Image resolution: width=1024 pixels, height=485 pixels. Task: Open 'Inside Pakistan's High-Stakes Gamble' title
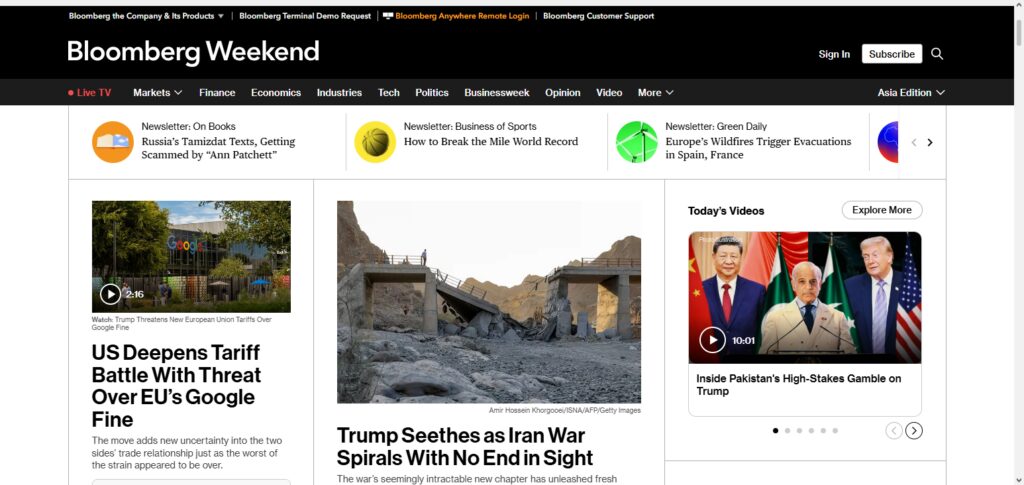pos(799,384)
